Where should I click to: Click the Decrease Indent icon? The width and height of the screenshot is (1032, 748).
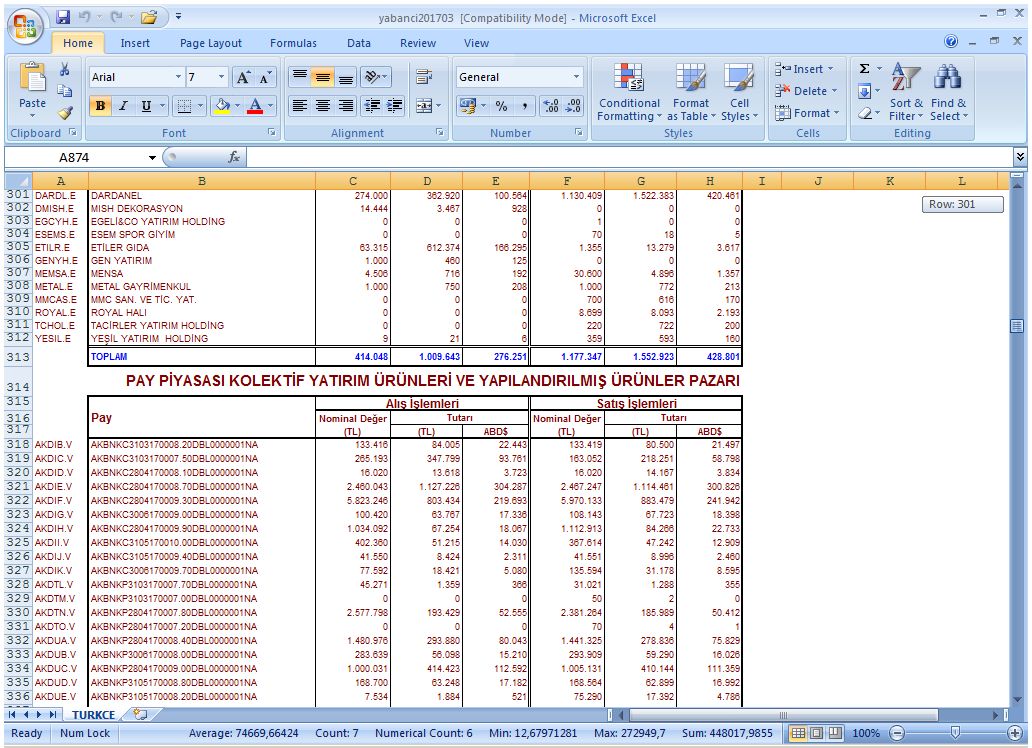pos(372,105)
